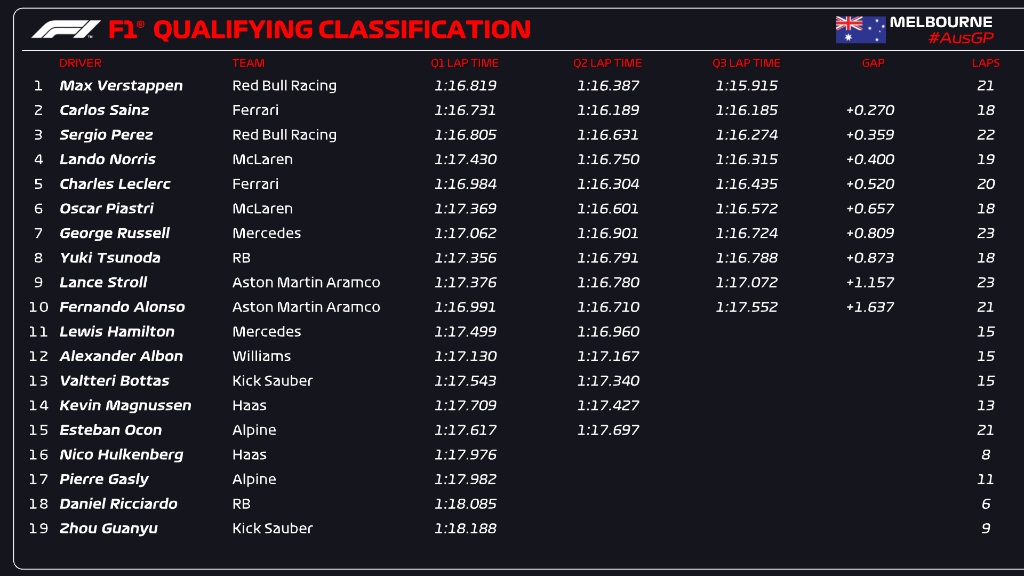Click Charles Leclerc's gap +0.520
This screenshot has width=1024, height=576.
coord(870,184)
